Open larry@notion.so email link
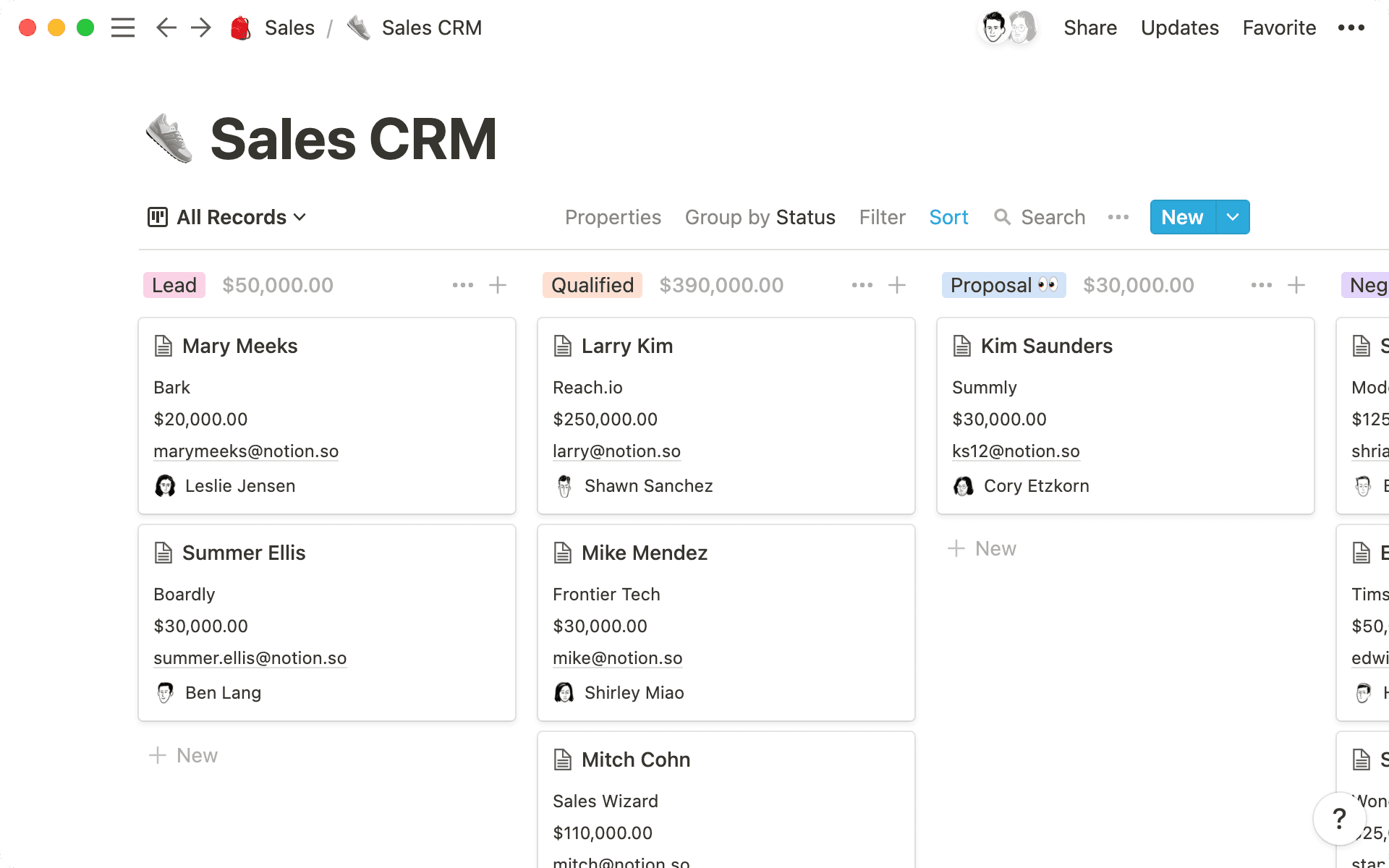 [x=616, y=451]
